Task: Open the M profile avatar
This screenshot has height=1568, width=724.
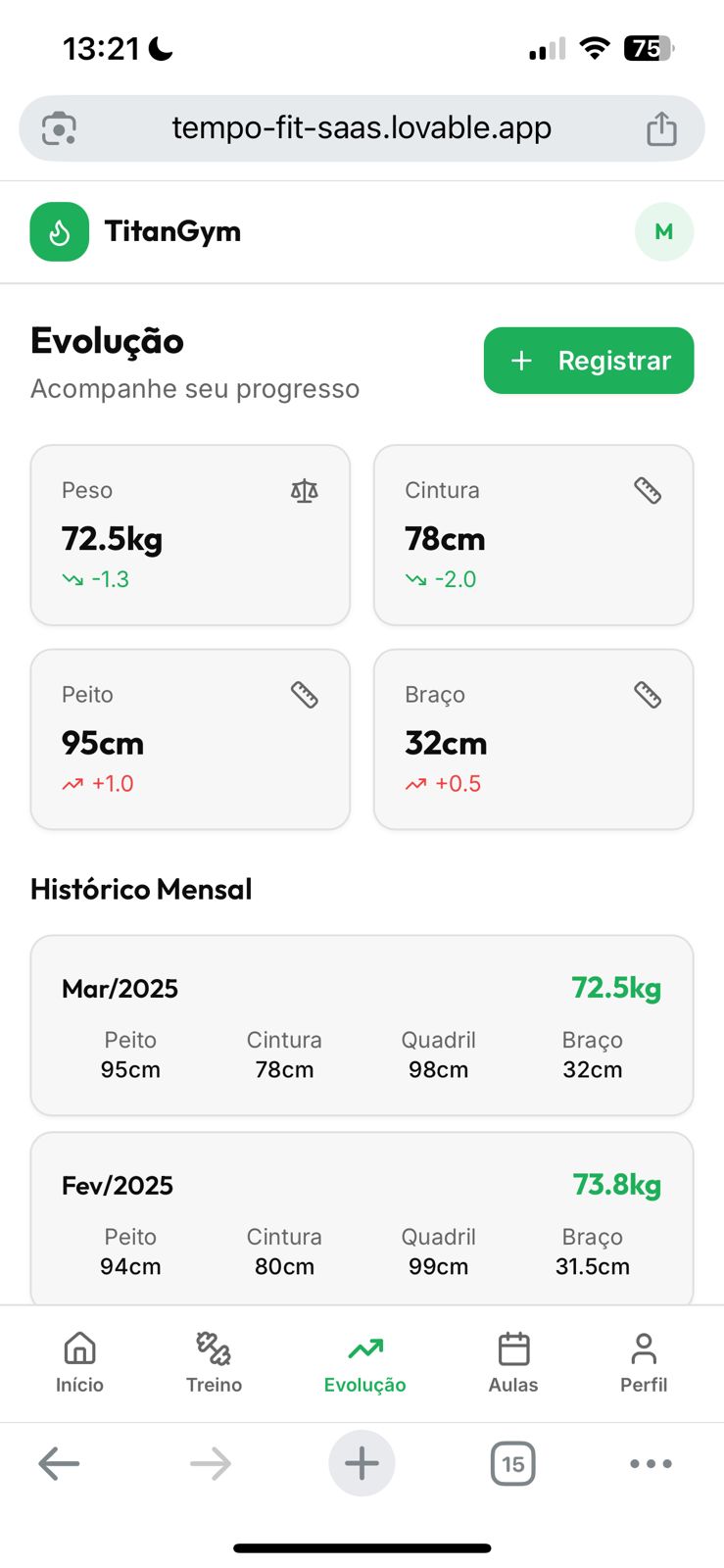Action: [x=664, y=232]
